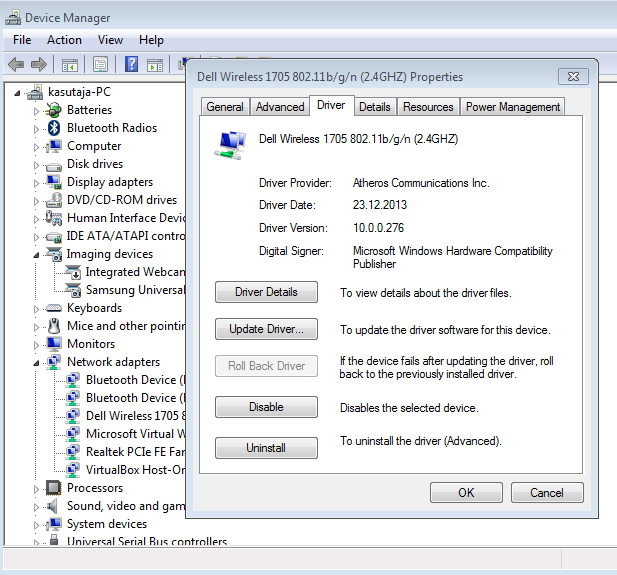Click the Keyboards category icon
The image size is (617, 575).
coord(54,308)
